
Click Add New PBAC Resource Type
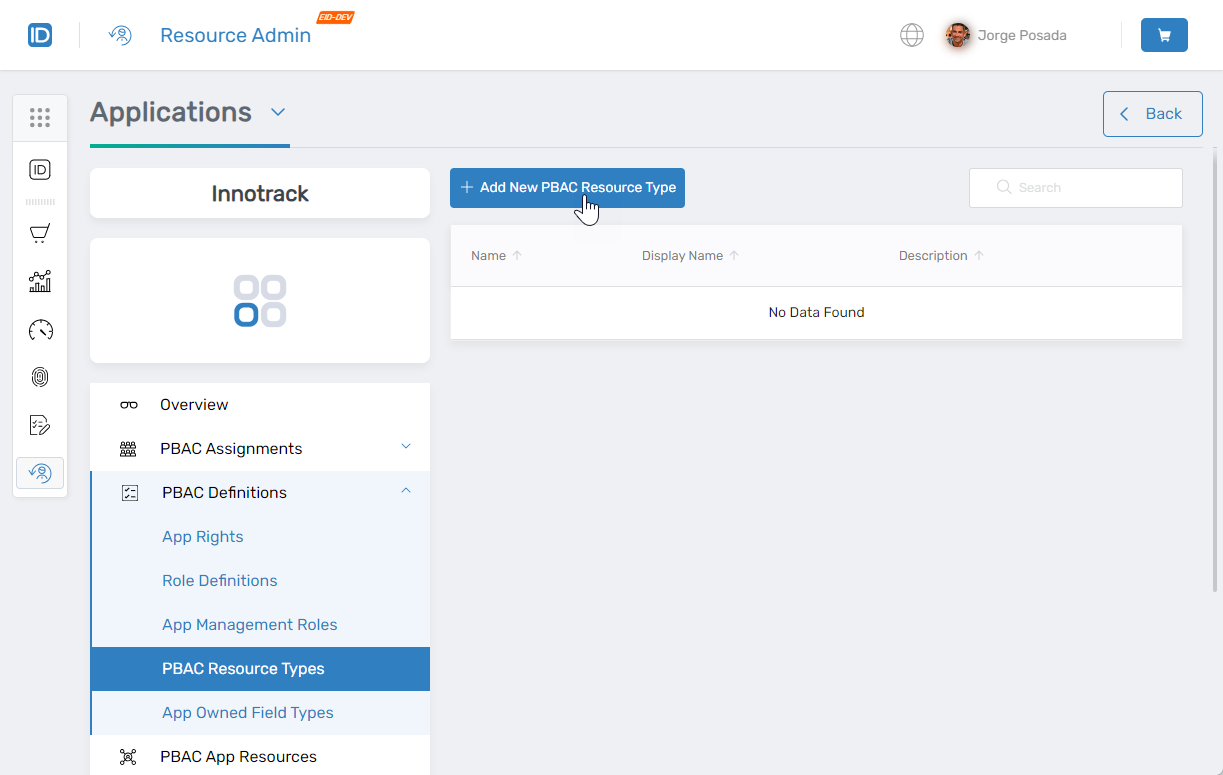point(567,188)
